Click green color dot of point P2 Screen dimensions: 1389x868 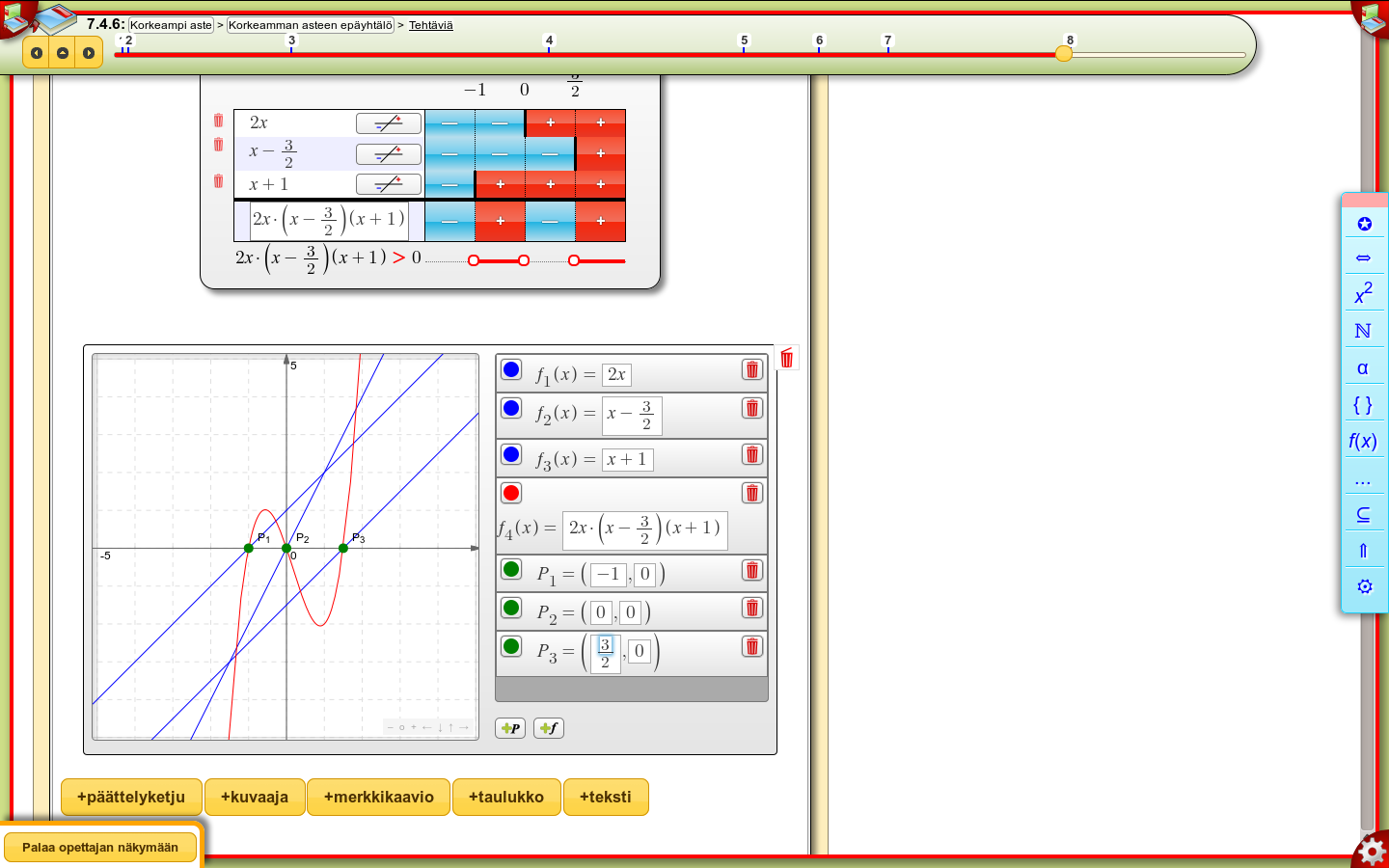(x=511, y=608)
